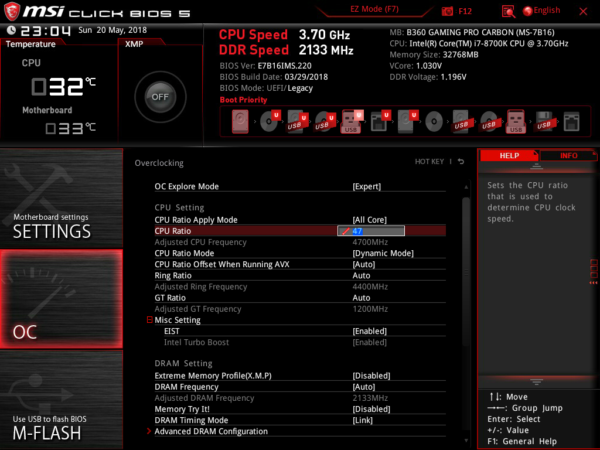
Task: Click the Adjusted DRAM Frequency 2133MHz value
Action: [x=370, y=398]
